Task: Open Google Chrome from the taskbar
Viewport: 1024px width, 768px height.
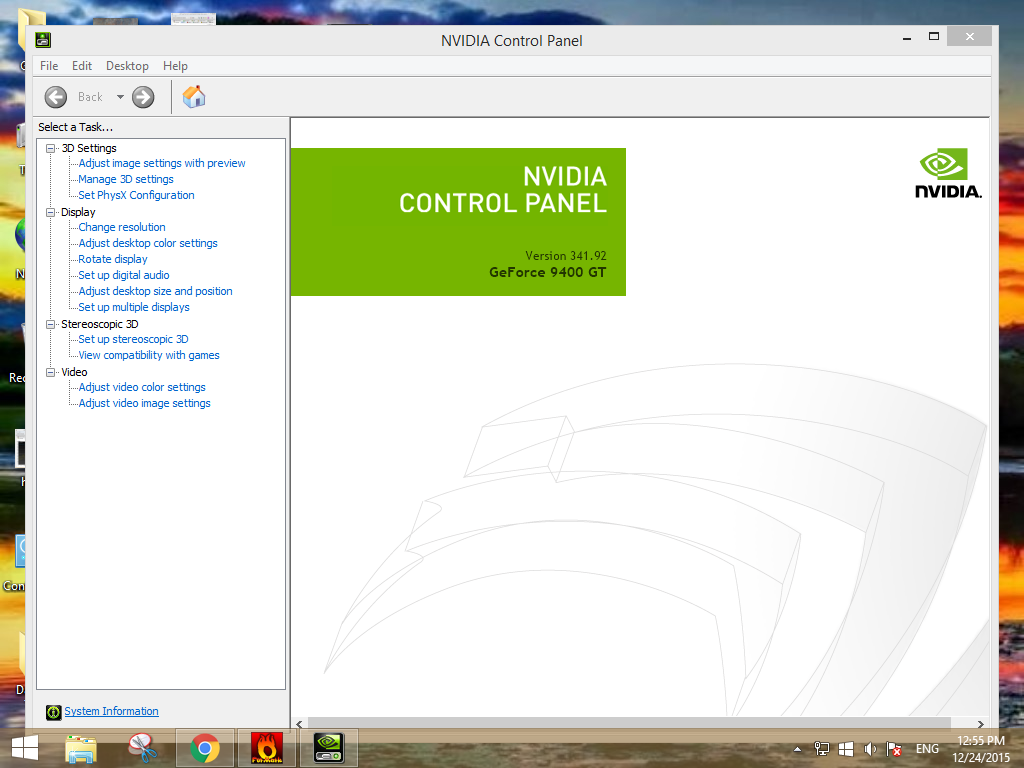Action: pos(205,748)
